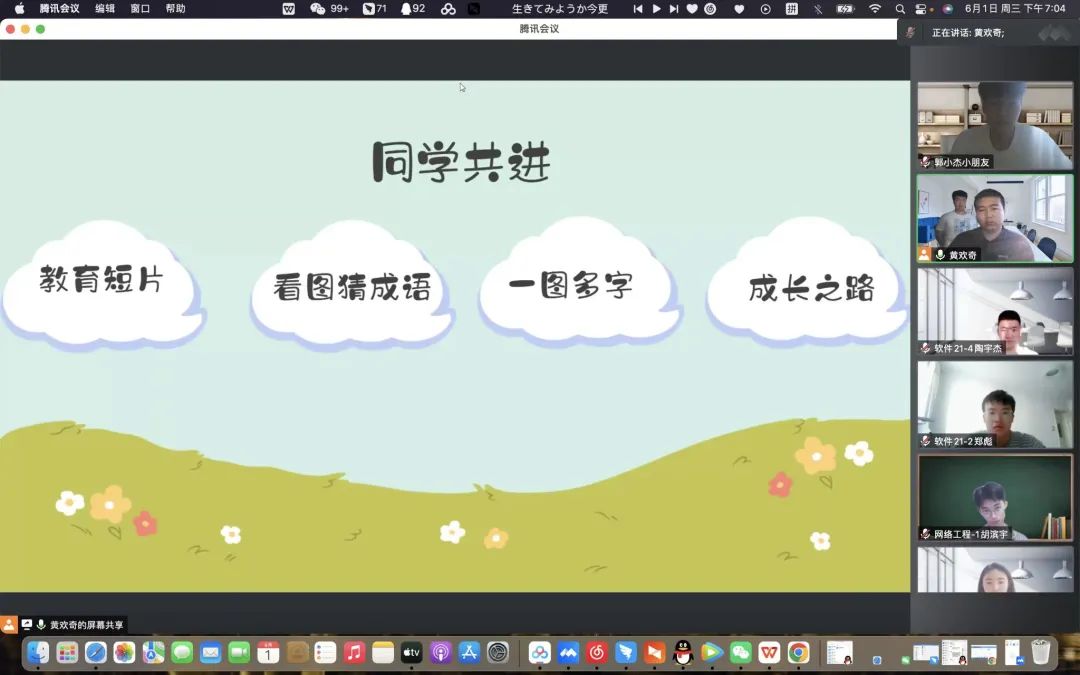This screenshot has height=675, width=1080.
Task: Click the WeChat icon in menu bar
Action: point(318,8)
